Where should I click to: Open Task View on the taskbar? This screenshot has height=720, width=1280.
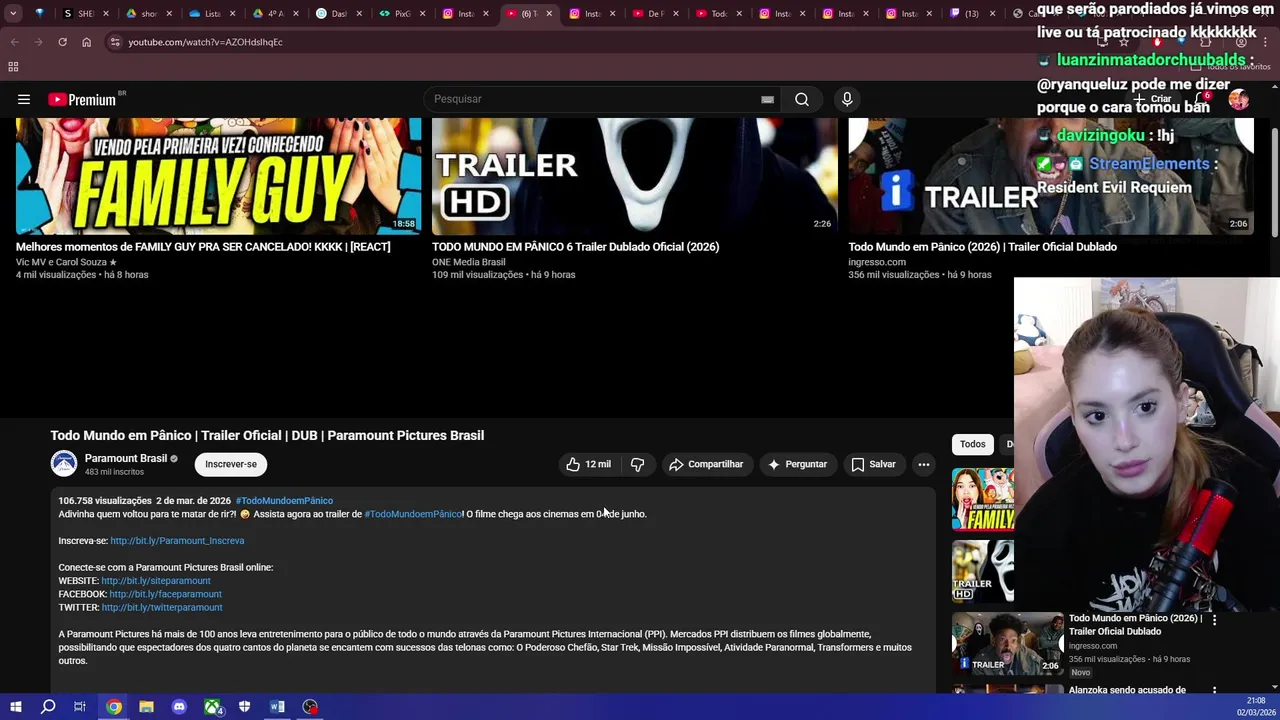click(80, 707)
